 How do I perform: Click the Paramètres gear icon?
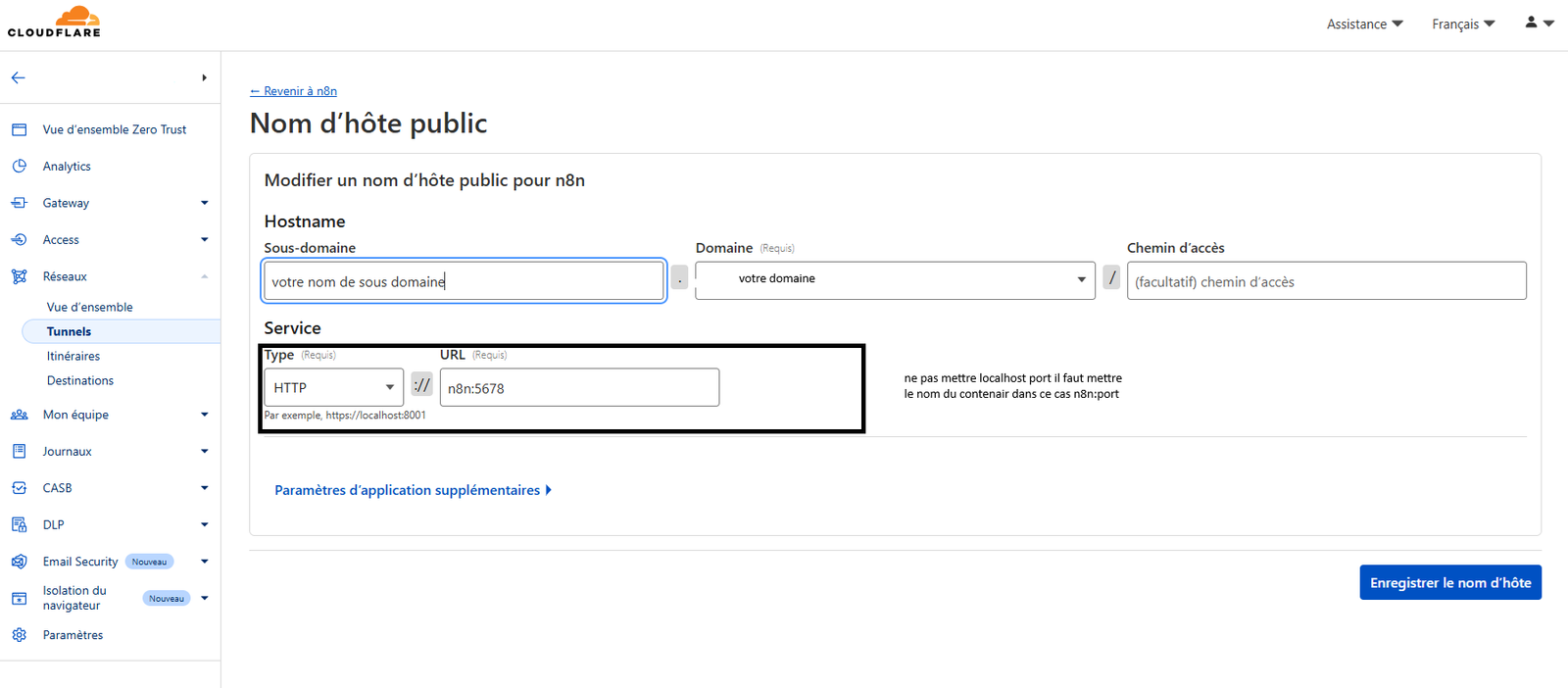point(20,635)
